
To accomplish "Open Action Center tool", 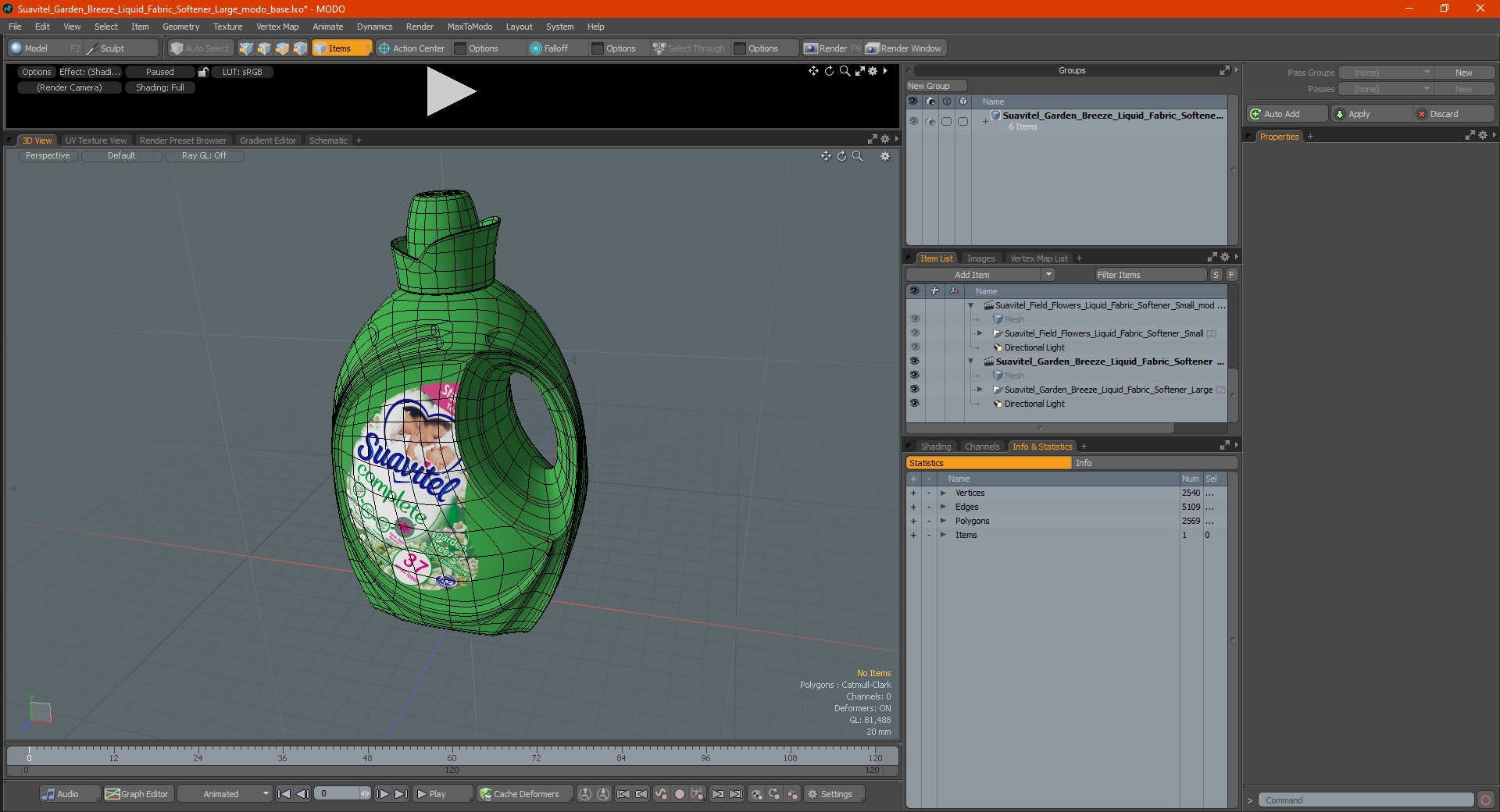I will point(412,48).
